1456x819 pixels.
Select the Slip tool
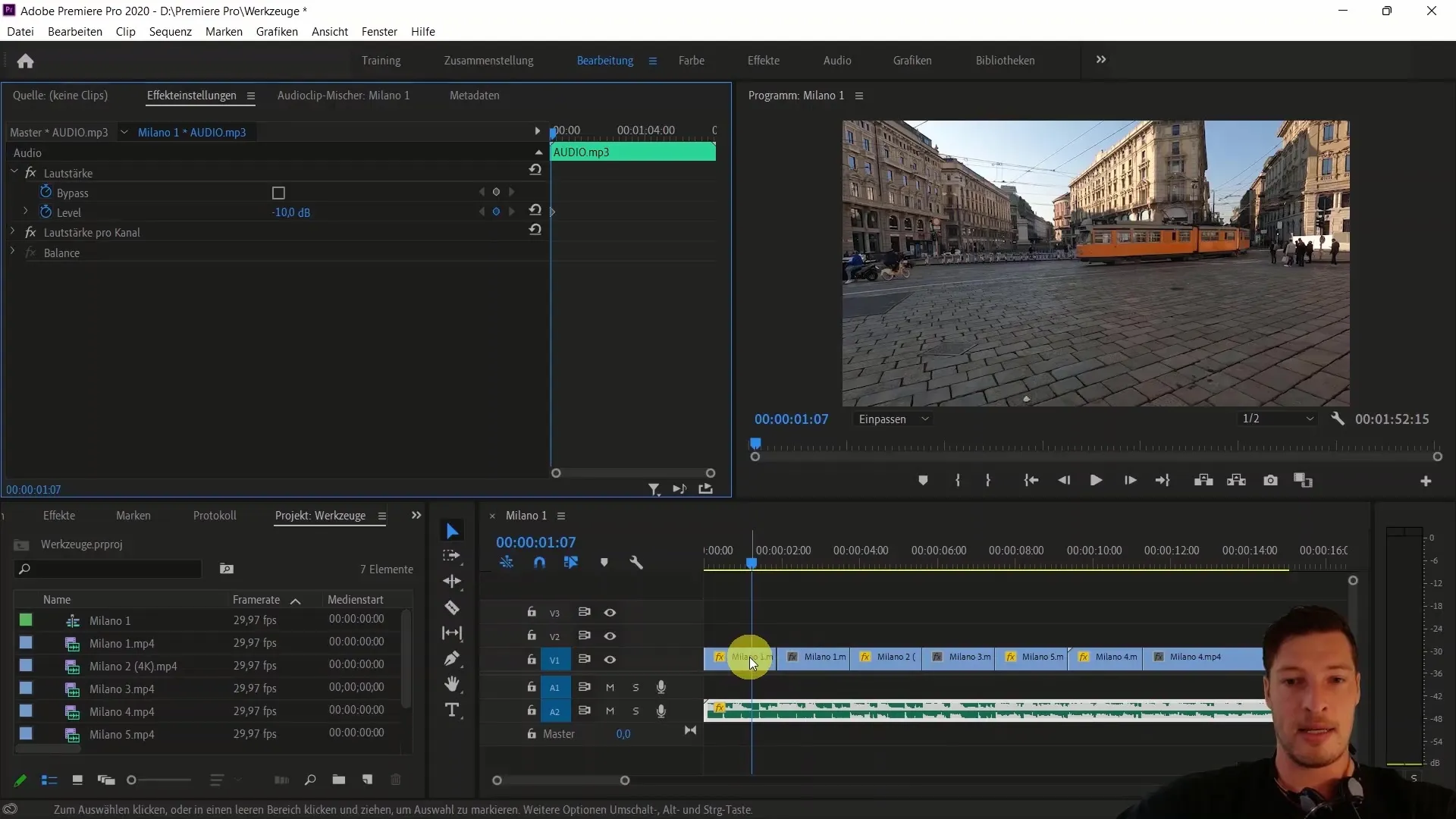click(x=452, y=633)
